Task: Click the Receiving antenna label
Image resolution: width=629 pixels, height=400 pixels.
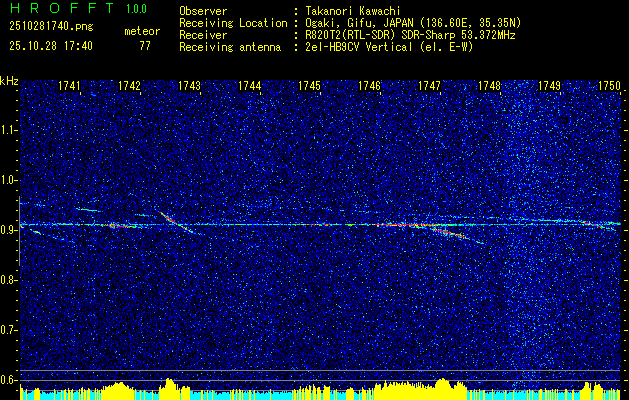Action: (230, 47)
